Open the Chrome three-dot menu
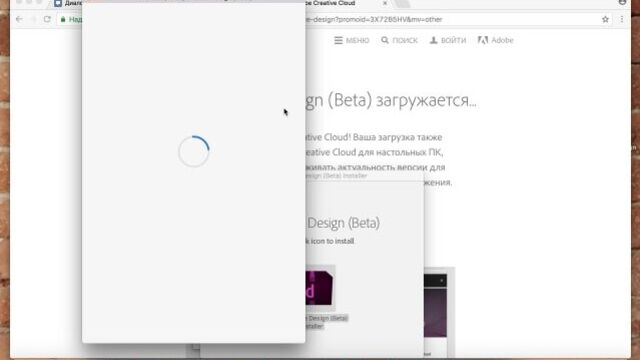Image resolution: width=640 pixels, height=360 pixels. [x=622, y=19]
